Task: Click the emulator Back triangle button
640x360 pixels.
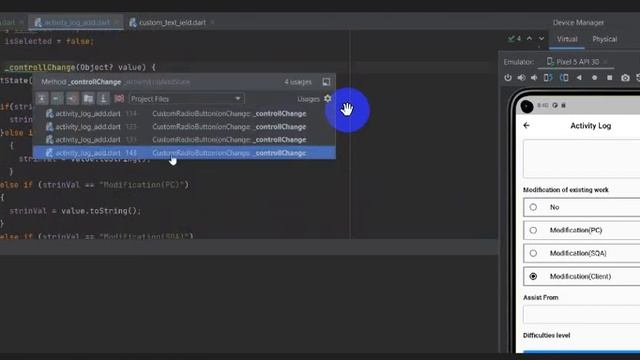Action: [579, 78]
